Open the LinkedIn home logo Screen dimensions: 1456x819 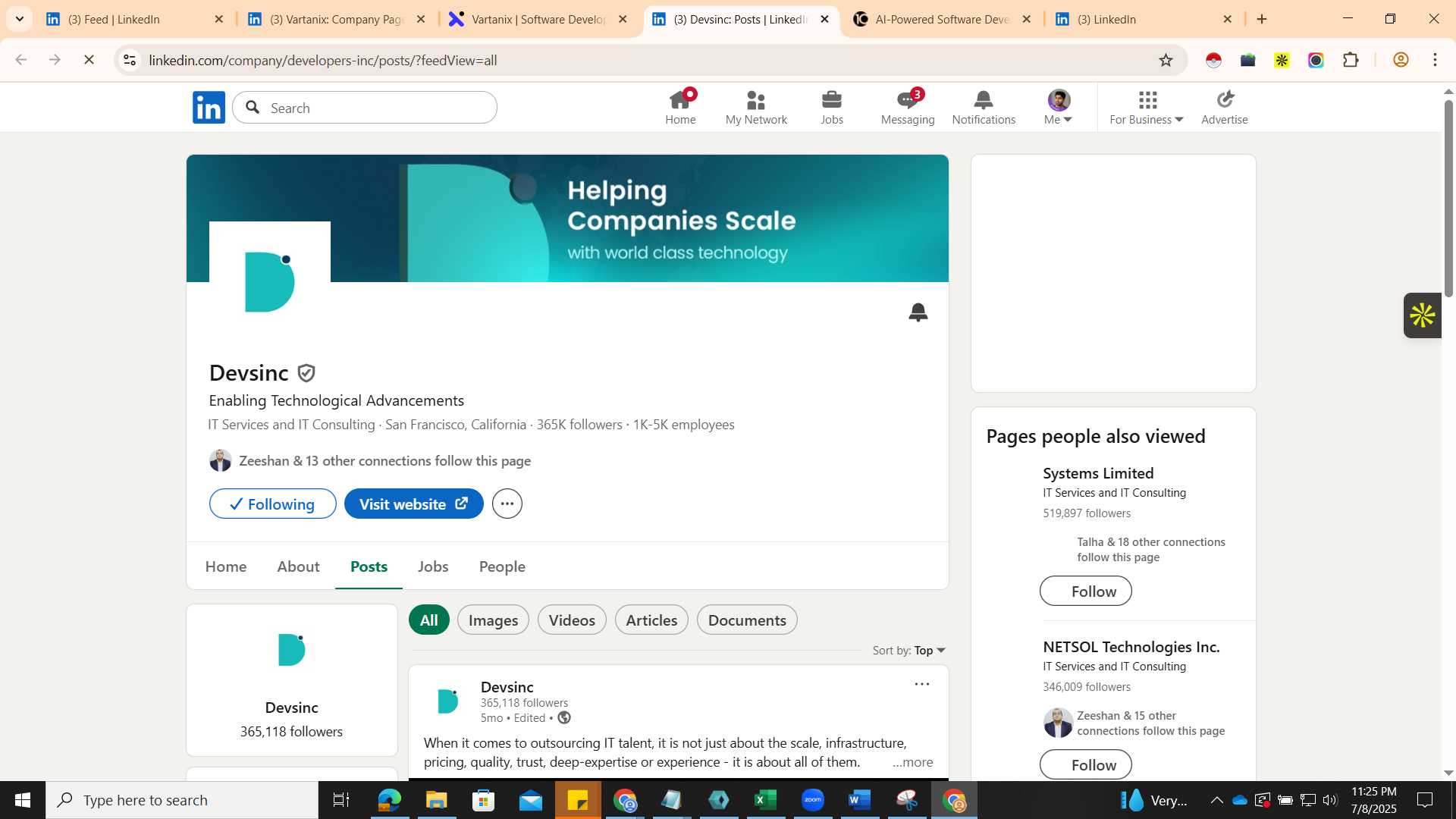(x=209, y=108)
